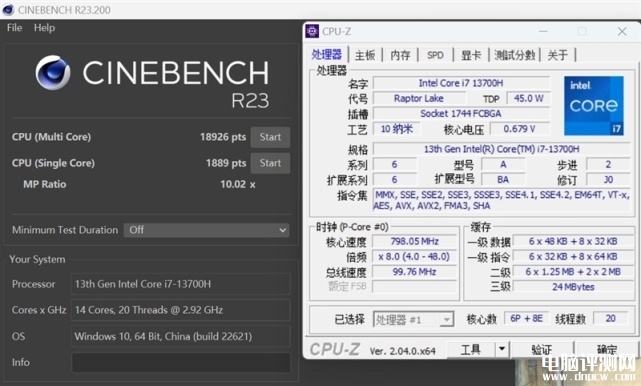
Task: Click the 确定 button in CPU-Z
Action: (607, 350)
